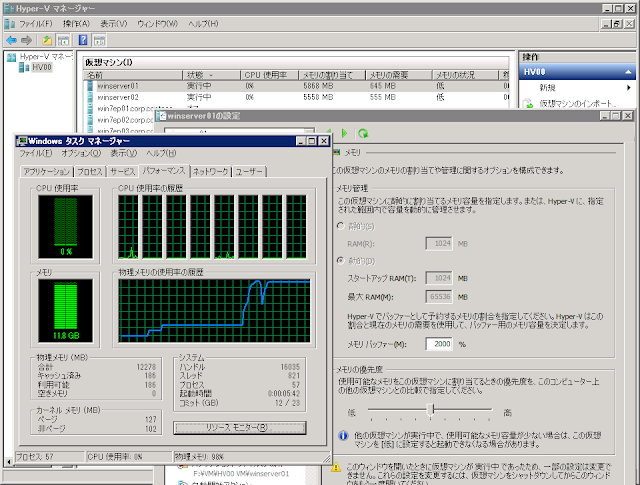The width and height of the screenshot is (640, 485).
Task: Click the winserver01 settings title bar icon
Action: point(162,116)
